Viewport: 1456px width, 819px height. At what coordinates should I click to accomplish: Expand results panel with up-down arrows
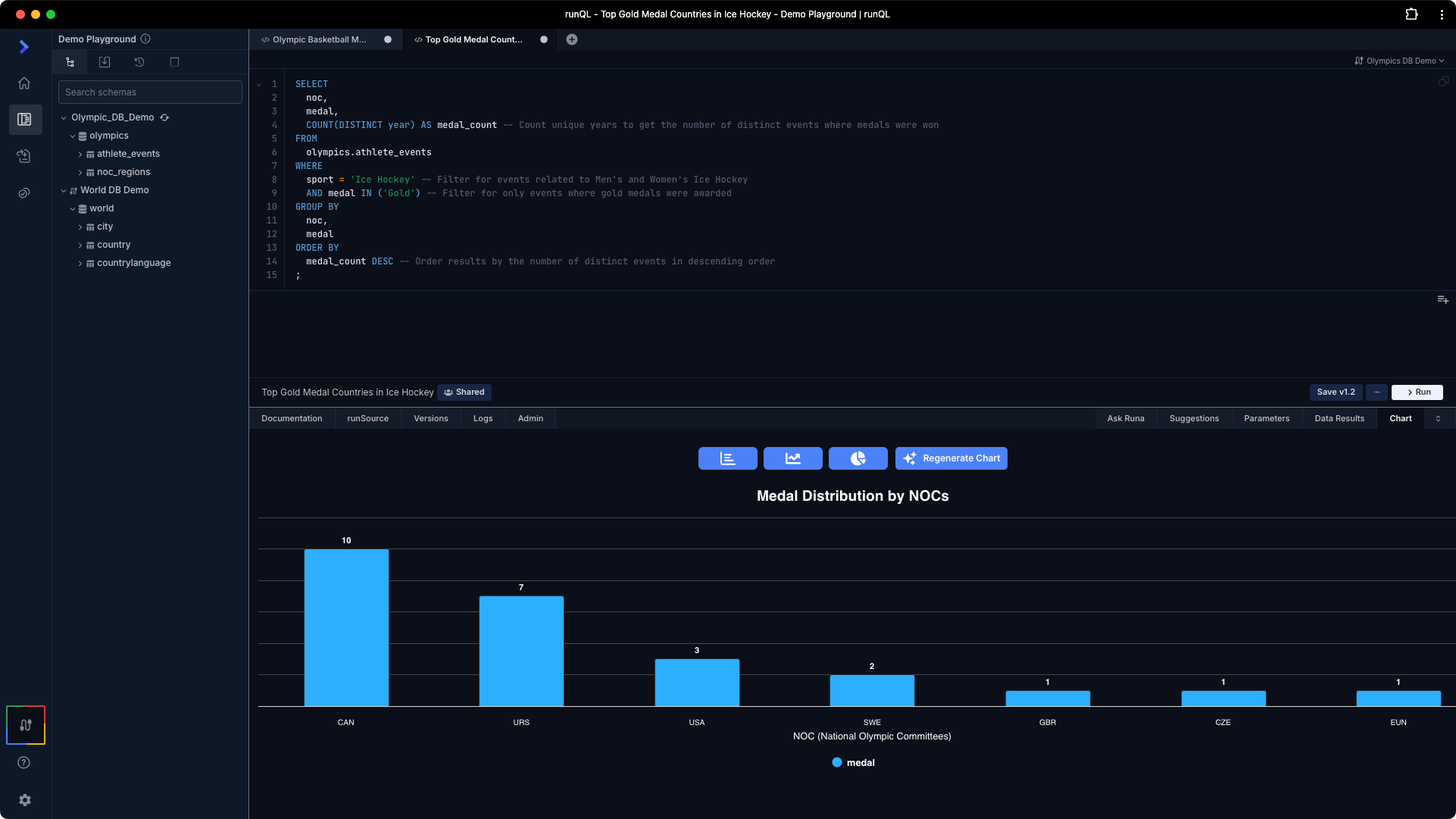1438,418
